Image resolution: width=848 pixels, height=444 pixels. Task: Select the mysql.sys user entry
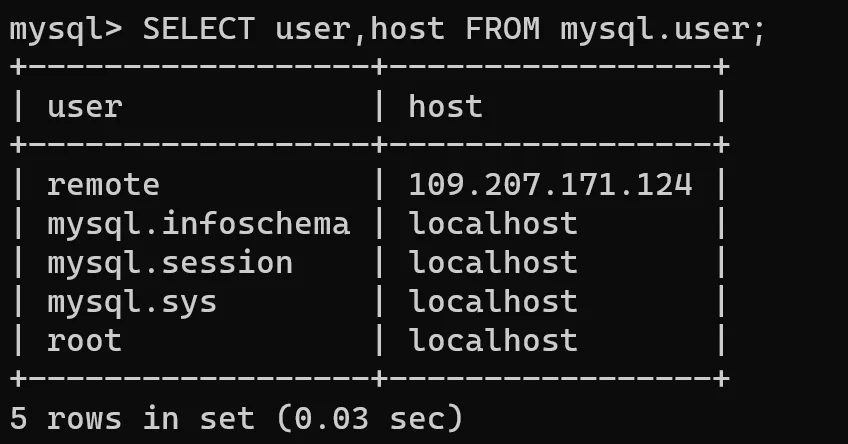[131, 301]
